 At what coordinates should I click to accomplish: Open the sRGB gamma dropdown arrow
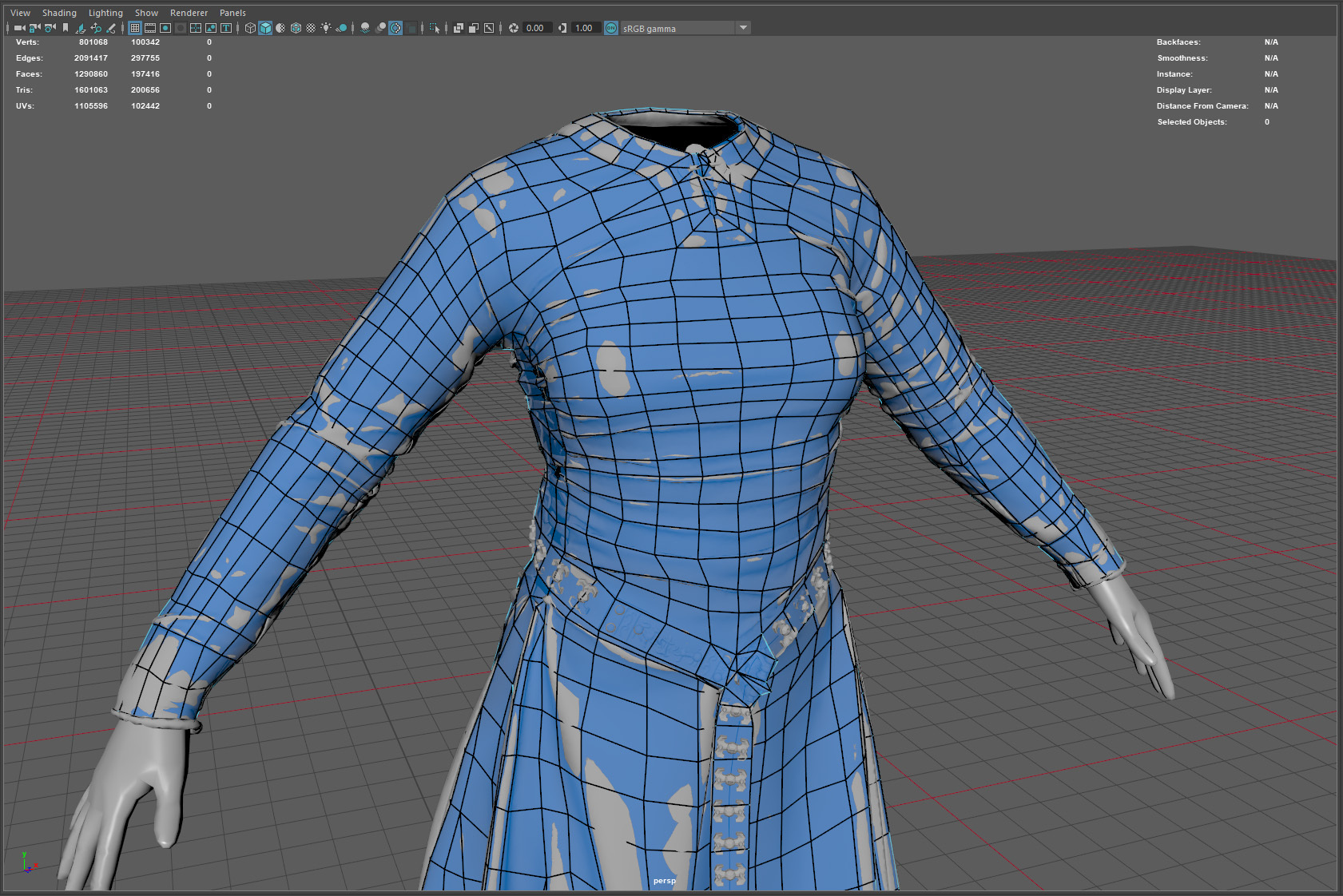(x=743, y=28)
